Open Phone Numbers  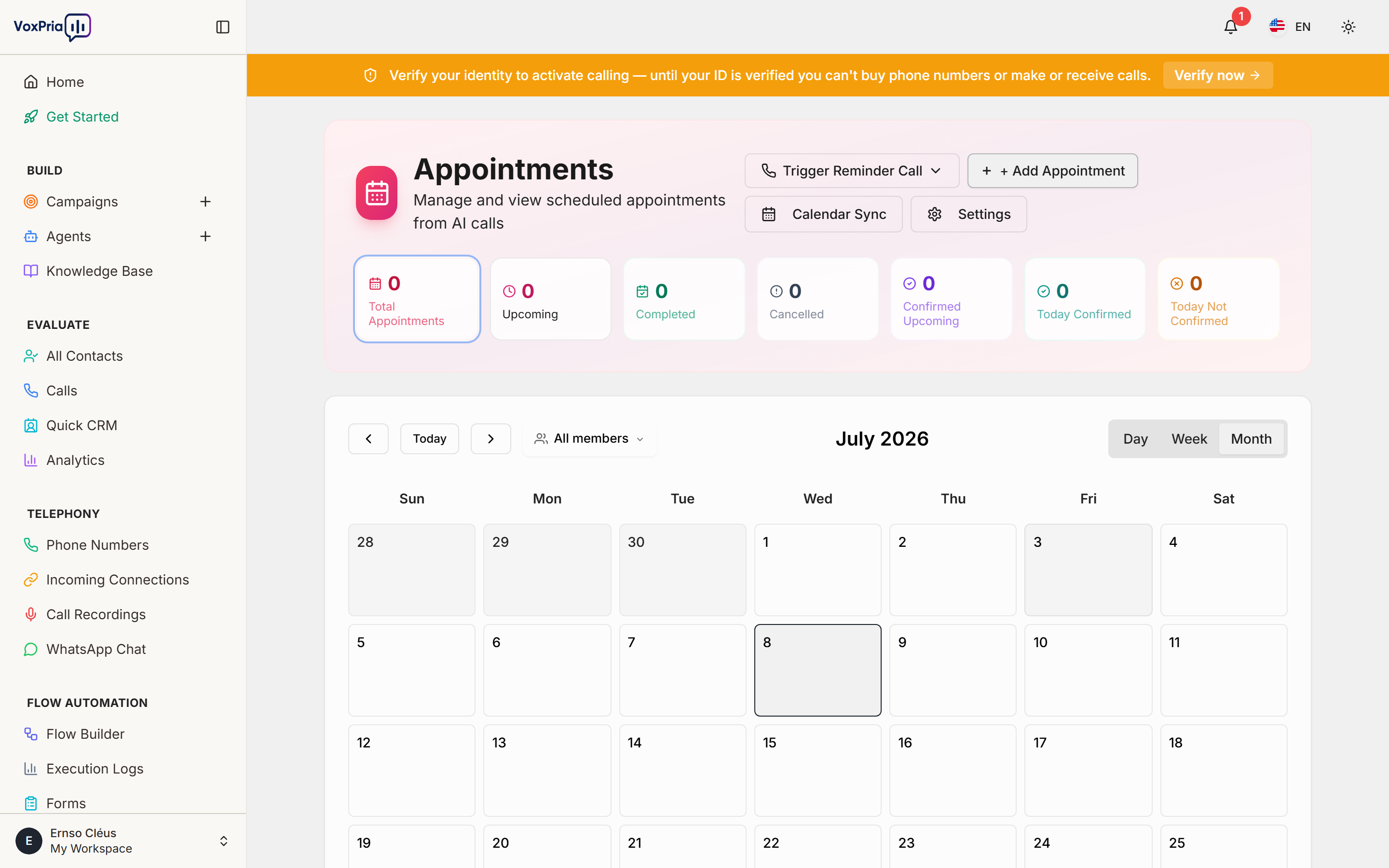pyautogui.click(x=122, y=545)
